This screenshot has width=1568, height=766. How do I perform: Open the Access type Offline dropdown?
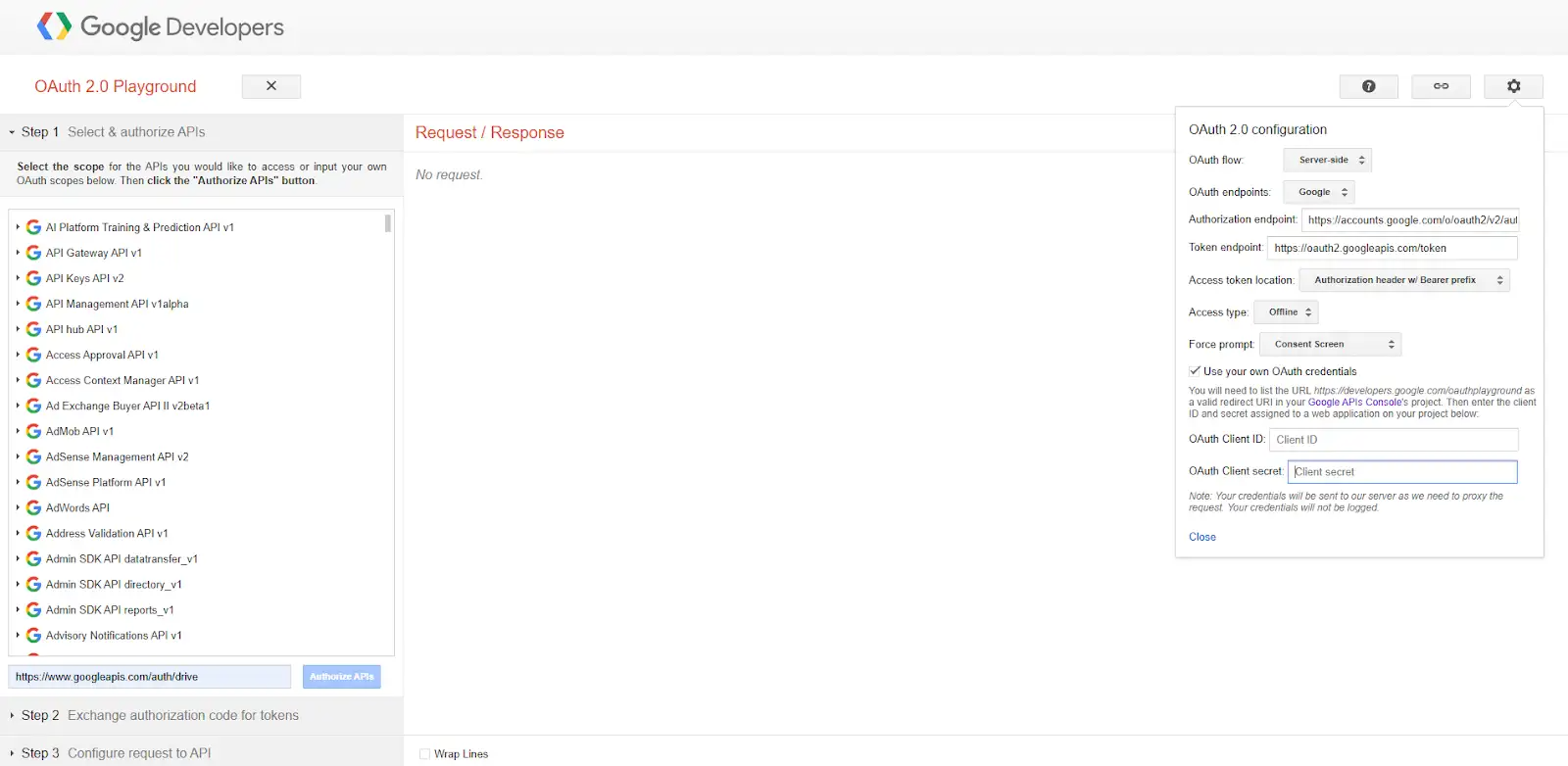[x=1286, y=312]
